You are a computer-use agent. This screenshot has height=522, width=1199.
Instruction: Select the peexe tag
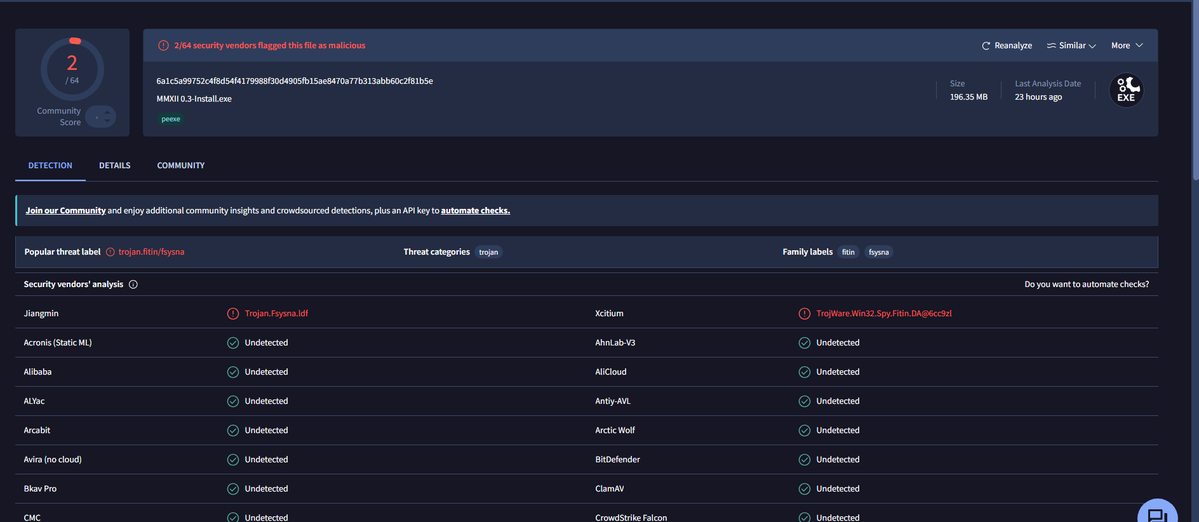171,119
